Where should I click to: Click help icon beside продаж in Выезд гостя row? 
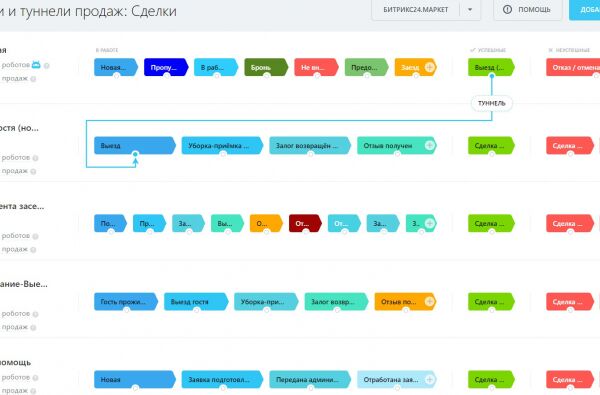(x=33, y=328)
